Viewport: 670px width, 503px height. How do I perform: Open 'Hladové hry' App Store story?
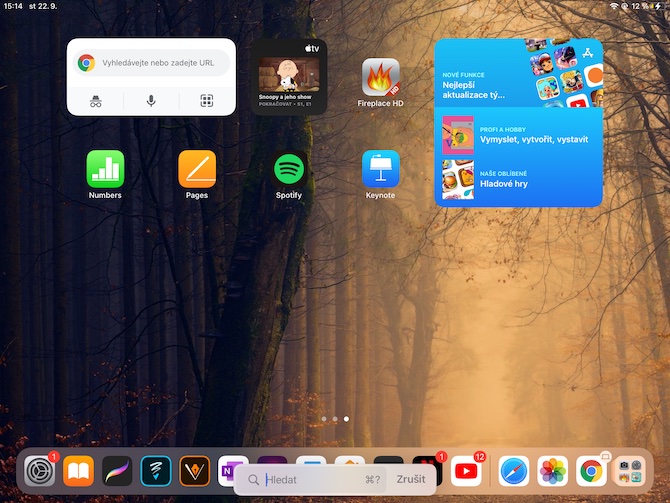[518, 179]
